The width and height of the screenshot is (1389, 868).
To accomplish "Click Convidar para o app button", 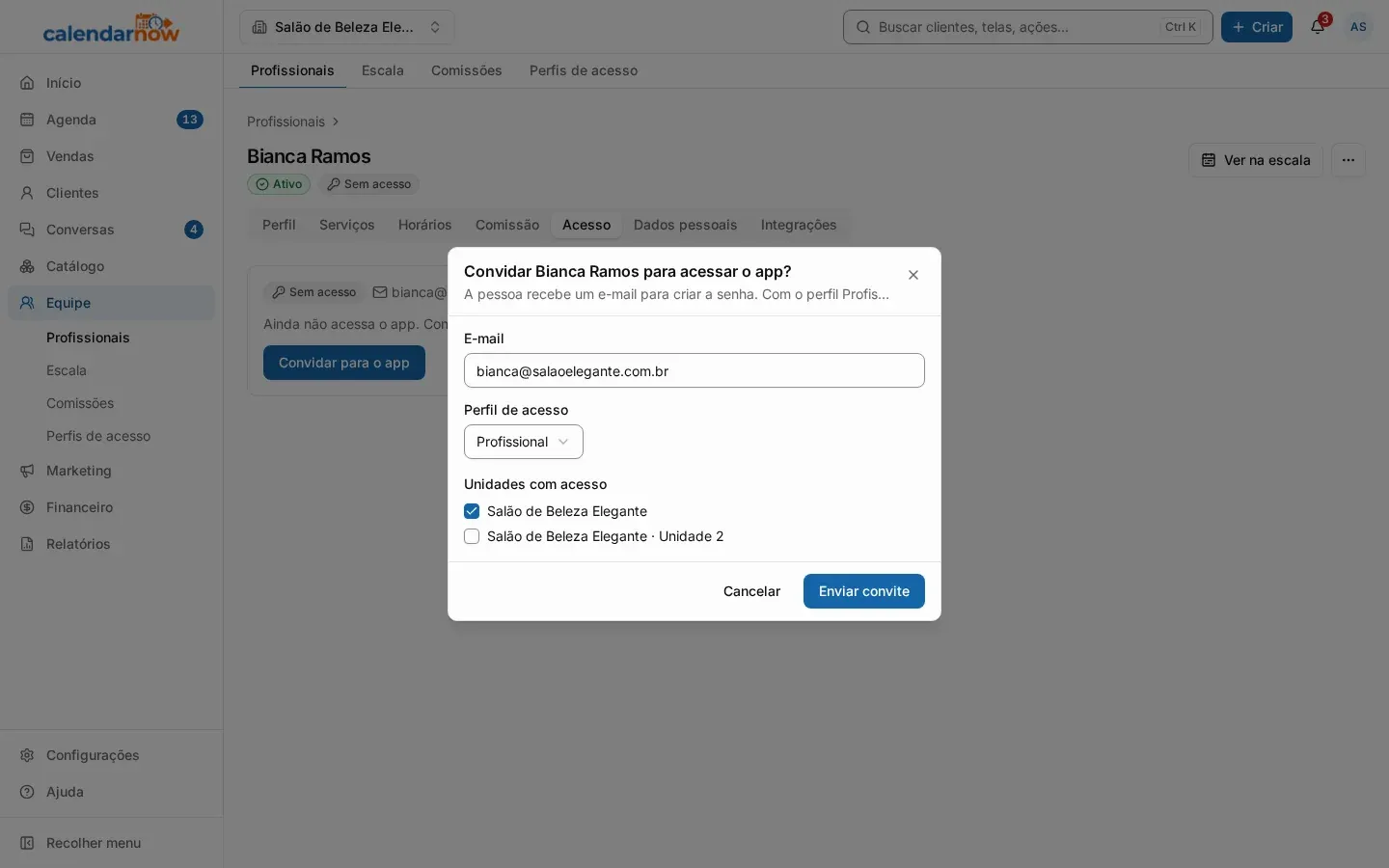I will coord(344,363).
